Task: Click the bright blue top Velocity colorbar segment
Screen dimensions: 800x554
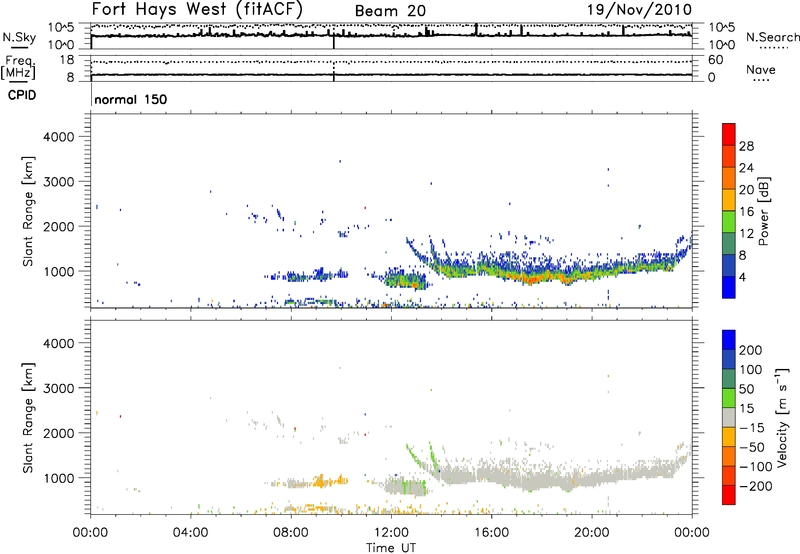Action: tap(729, 340)
